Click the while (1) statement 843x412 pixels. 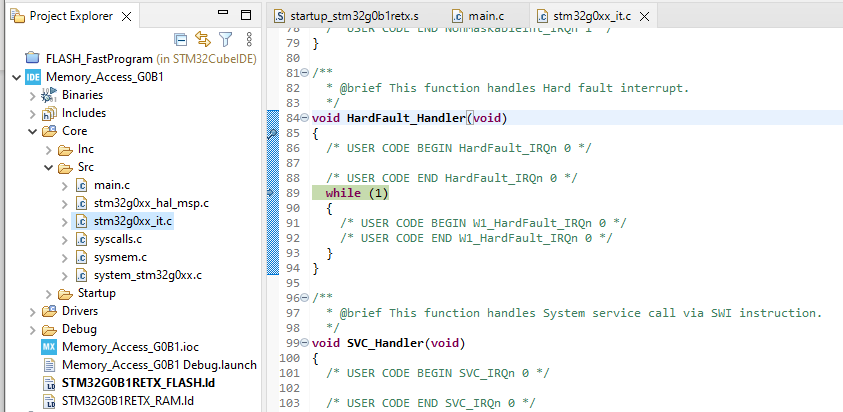click(356, 193)
